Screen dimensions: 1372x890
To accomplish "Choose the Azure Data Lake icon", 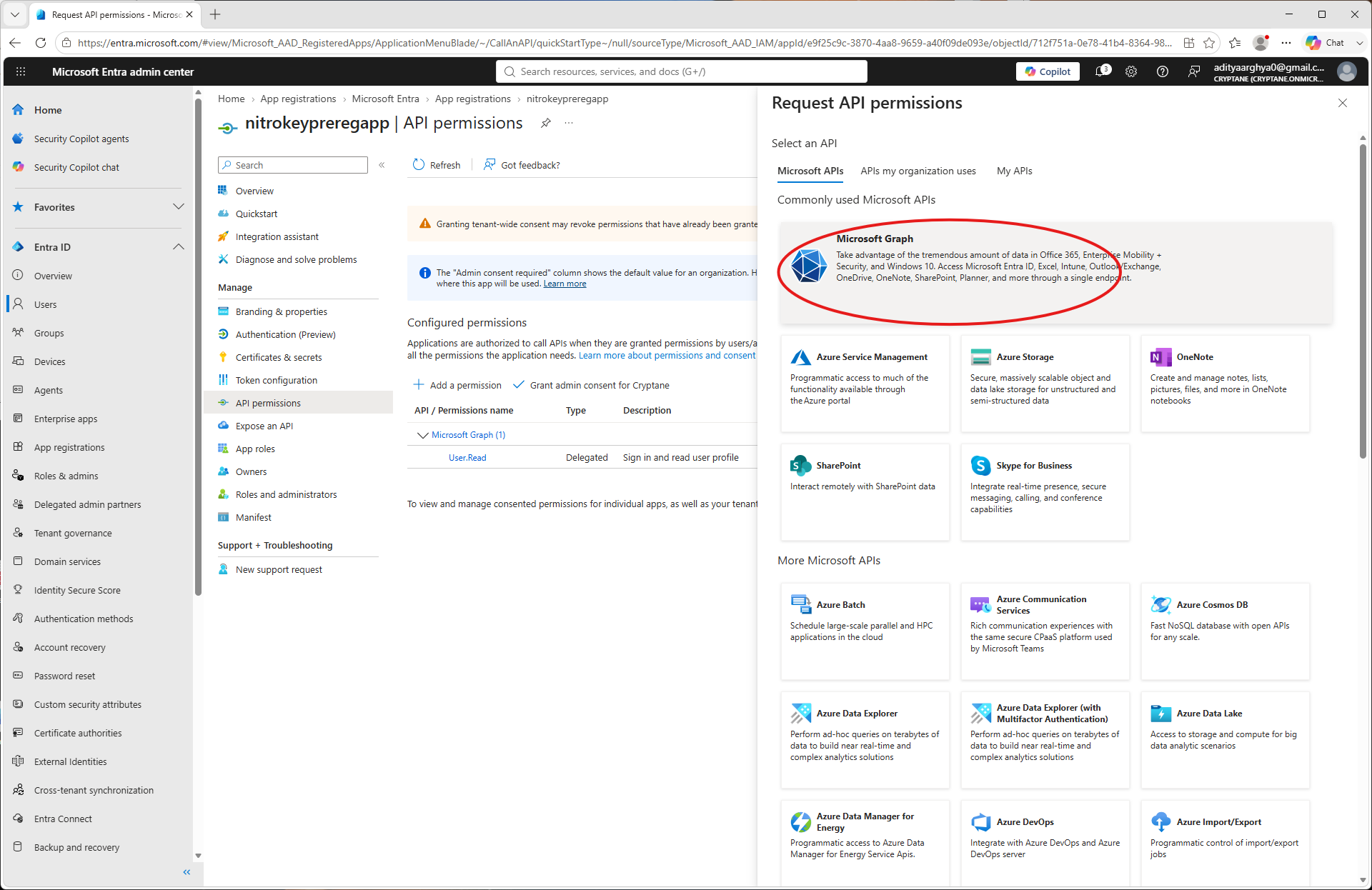I will click(x=1160, y=714).
